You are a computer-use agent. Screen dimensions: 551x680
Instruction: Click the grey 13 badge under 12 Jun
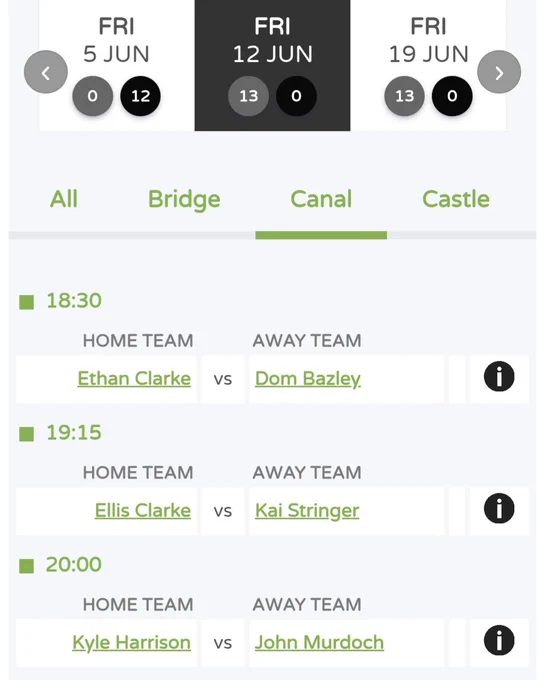248,96
